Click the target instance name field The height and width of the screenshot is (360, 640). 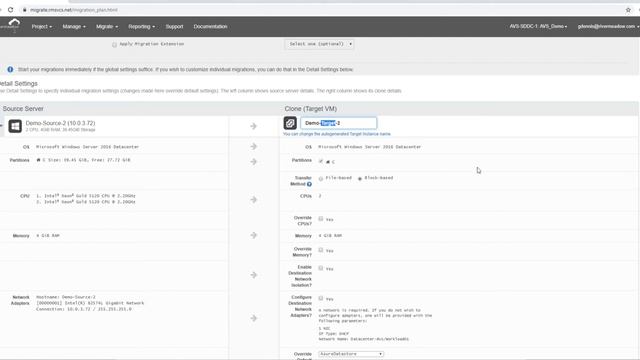(338, 123)
